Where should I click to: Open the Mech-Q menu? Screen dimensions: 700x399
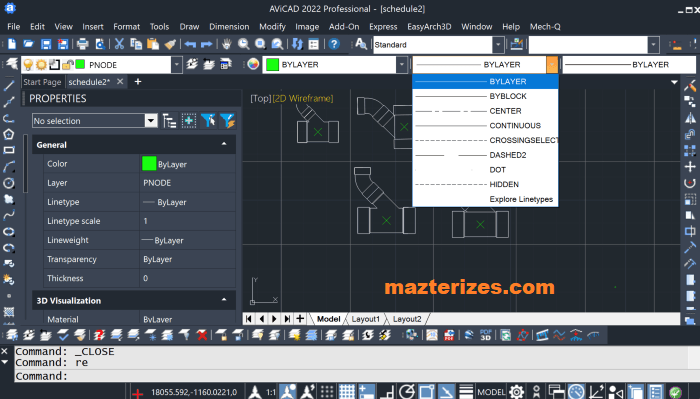(545, 27)
